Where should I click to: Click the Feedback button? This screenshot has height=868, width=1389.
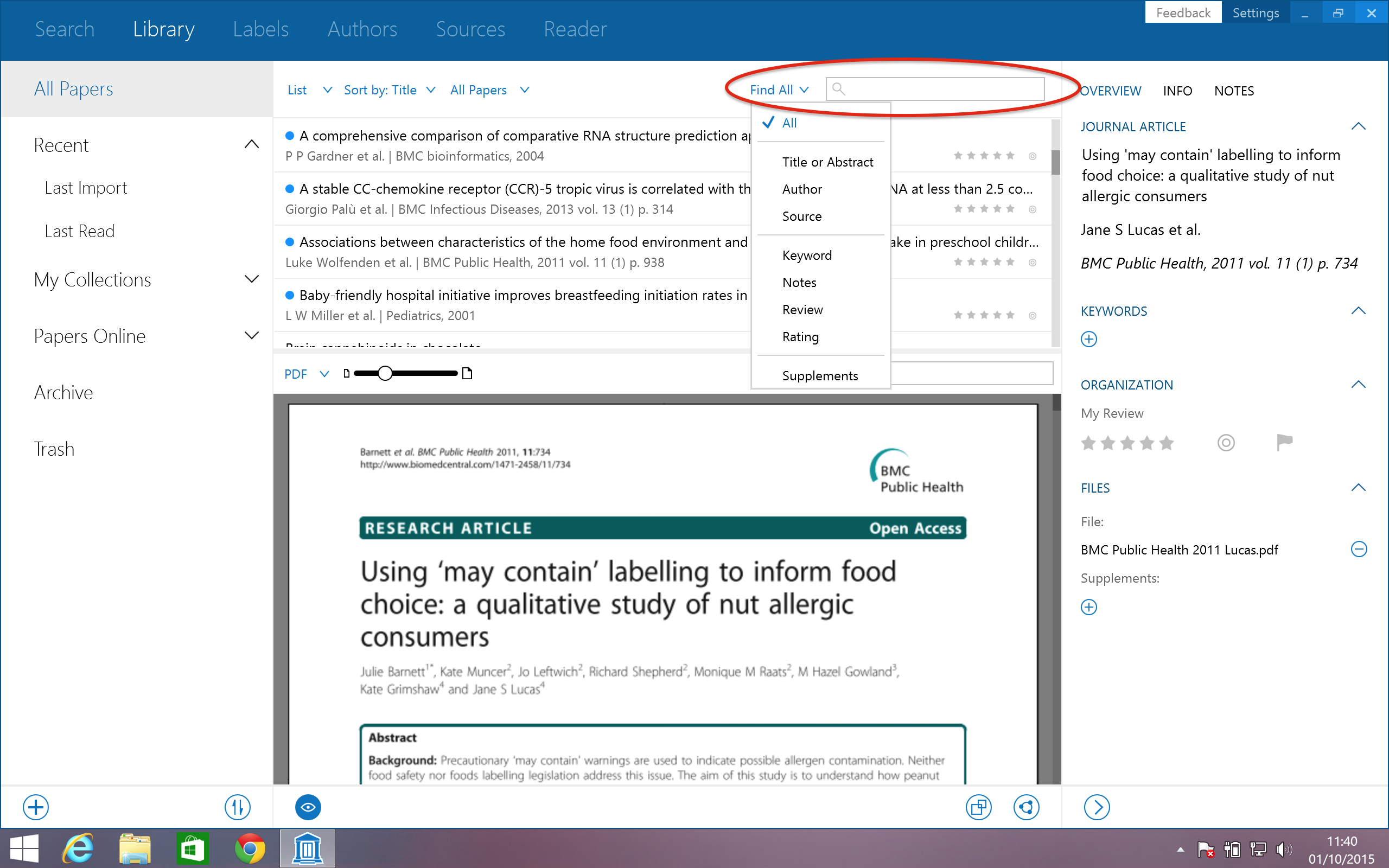(x=1183, y=12)
